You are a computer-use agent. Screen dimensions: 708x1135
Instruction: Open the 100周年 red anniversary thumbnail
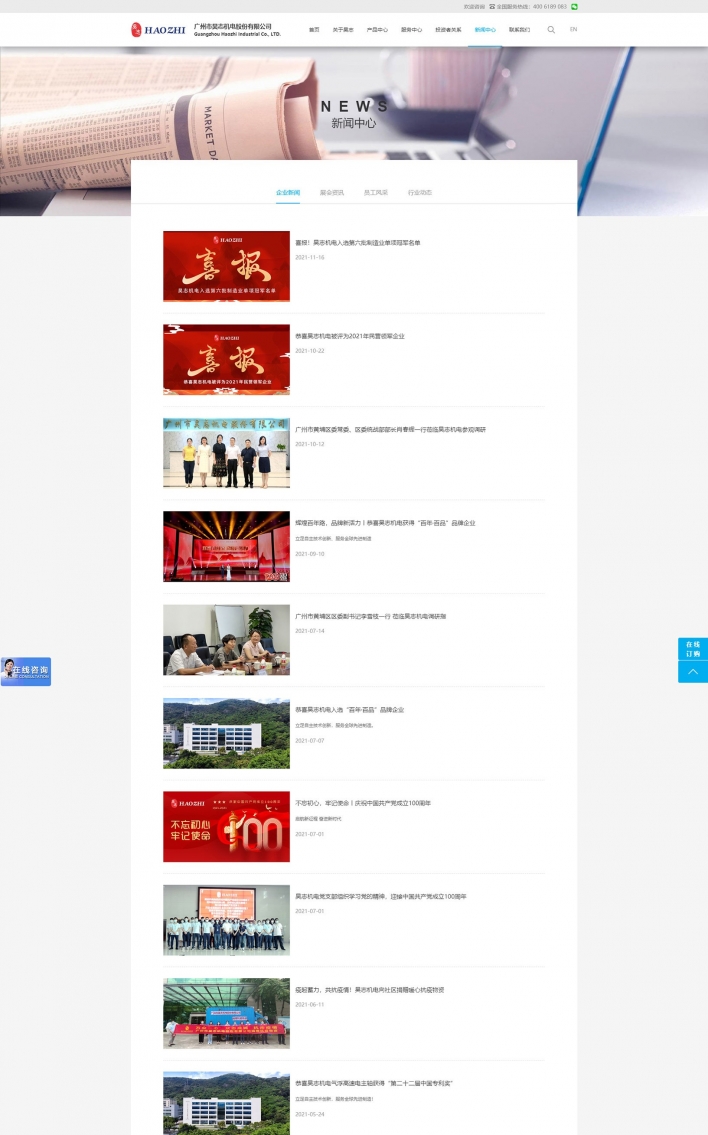pos(226,826)
